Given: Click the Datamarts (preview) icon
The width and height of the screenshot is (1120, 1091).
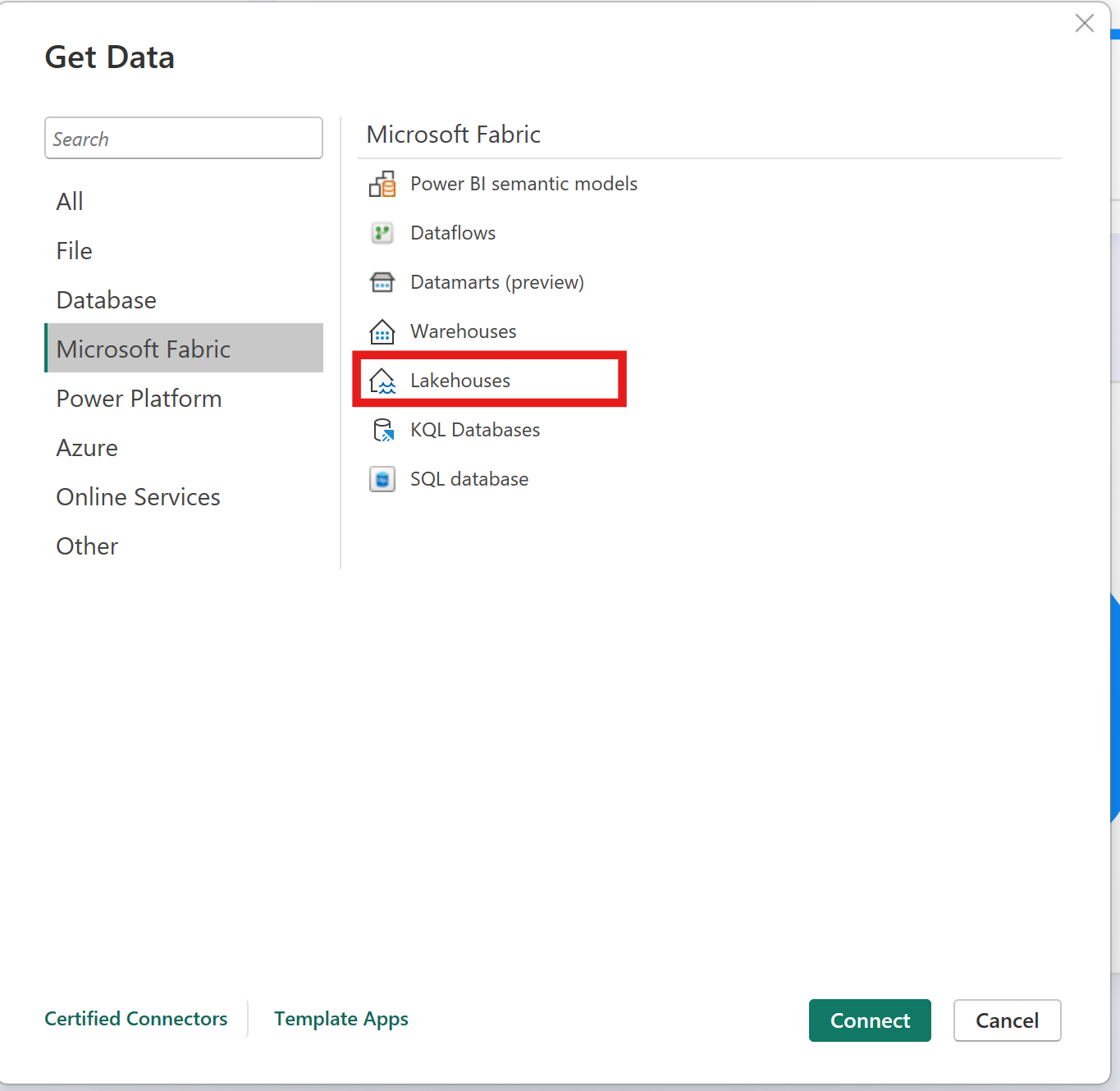Looking at the screenshot, I should (382, 282).
